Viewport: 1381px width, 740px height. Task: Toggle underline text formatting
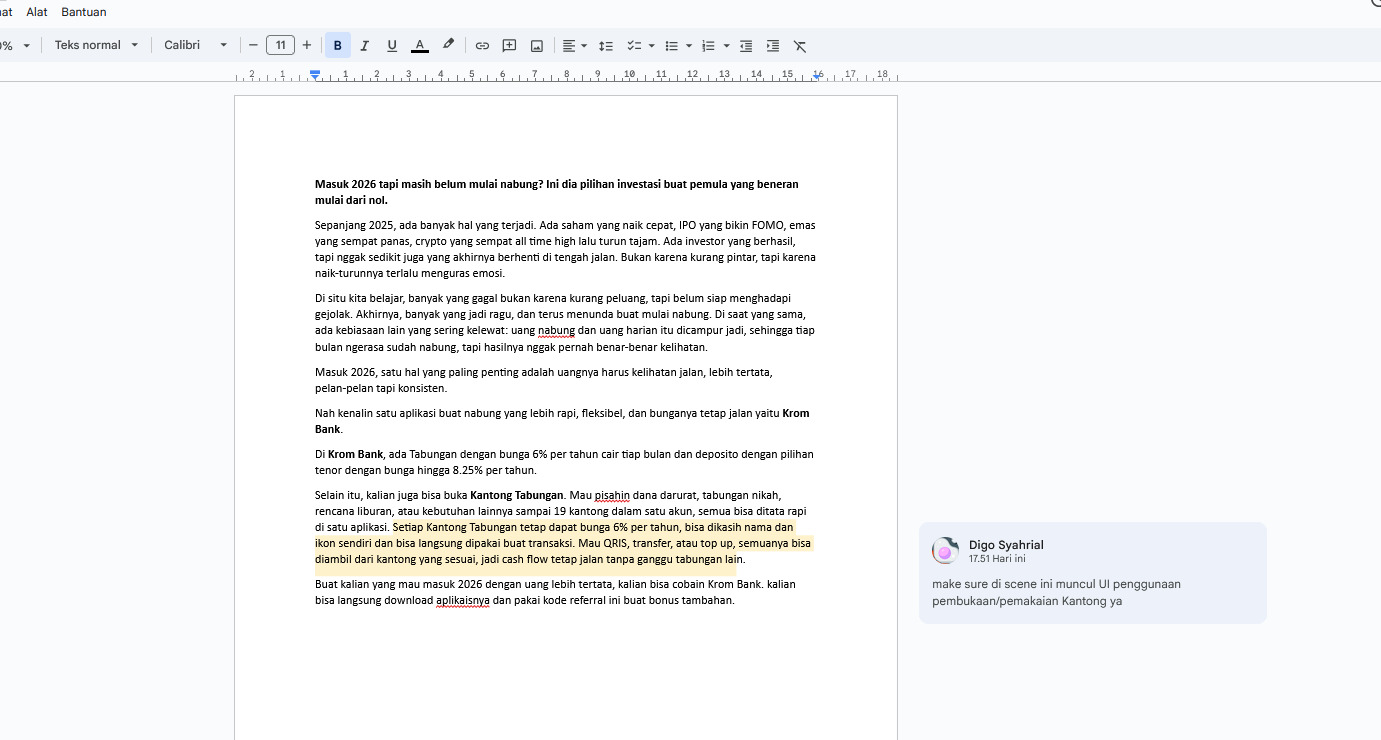[x=392, y=45]
